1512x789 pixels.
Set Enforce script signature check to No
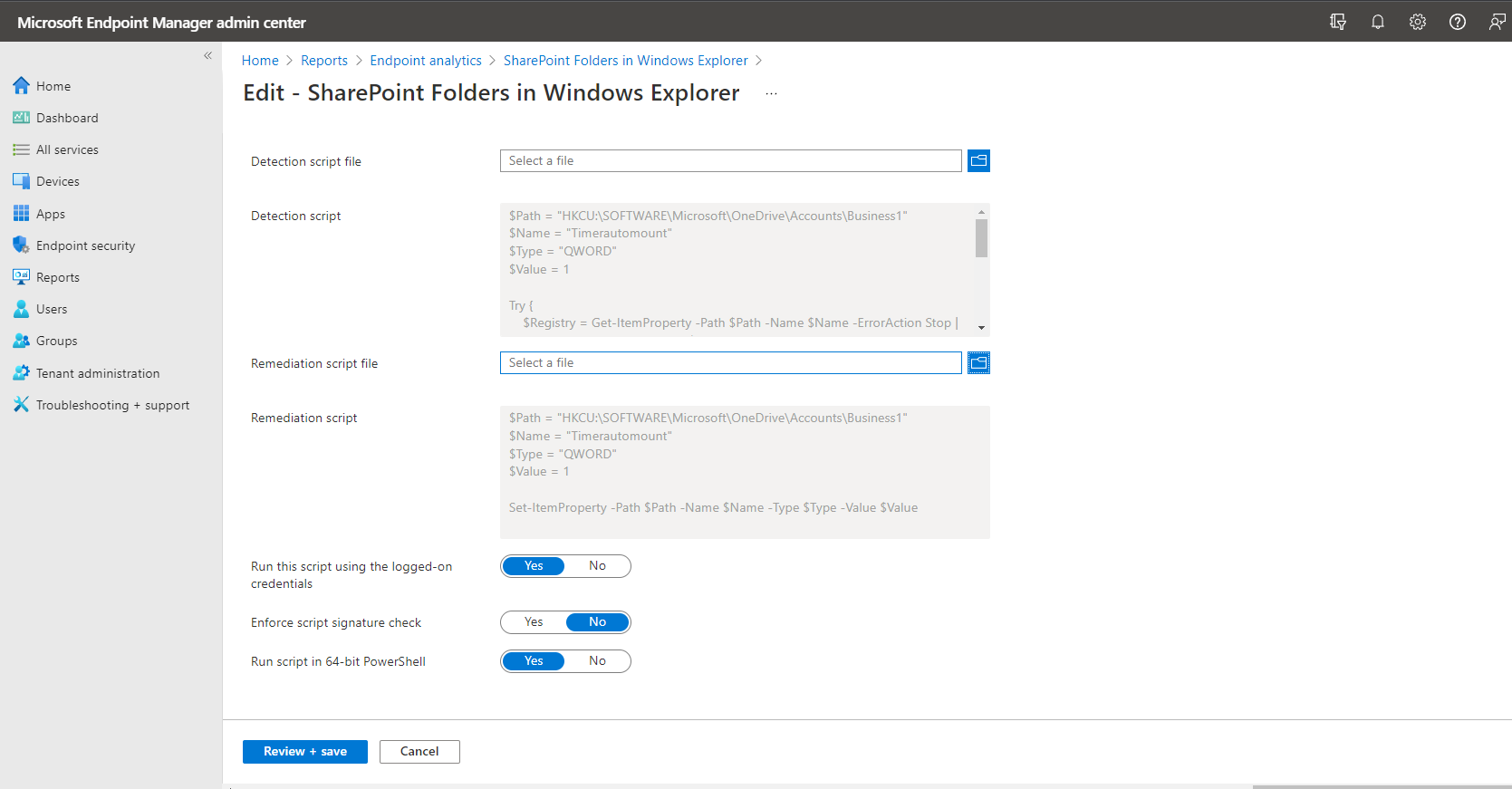597,622
